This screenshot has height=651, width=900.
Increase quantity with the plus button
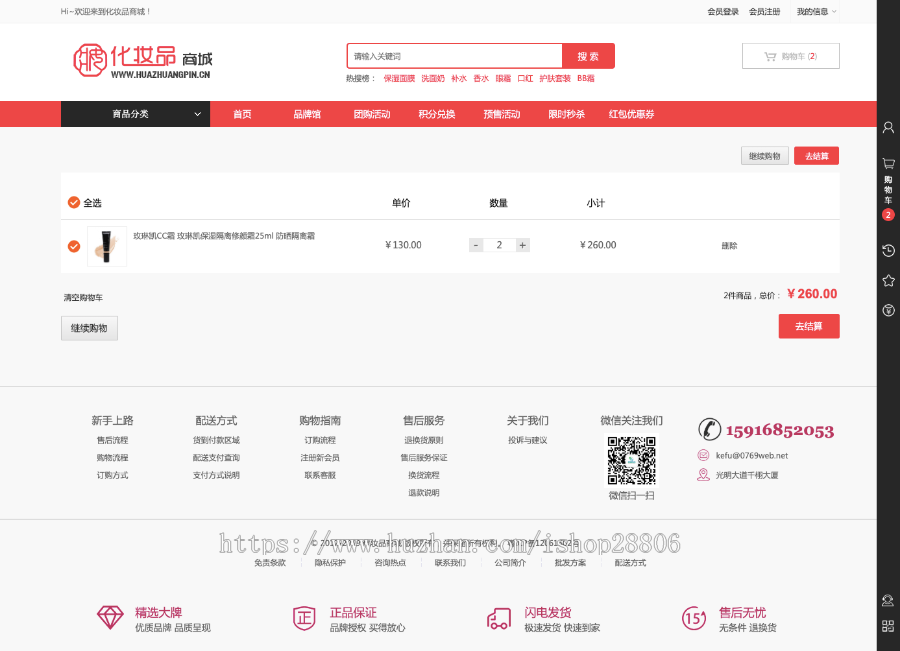522,245
